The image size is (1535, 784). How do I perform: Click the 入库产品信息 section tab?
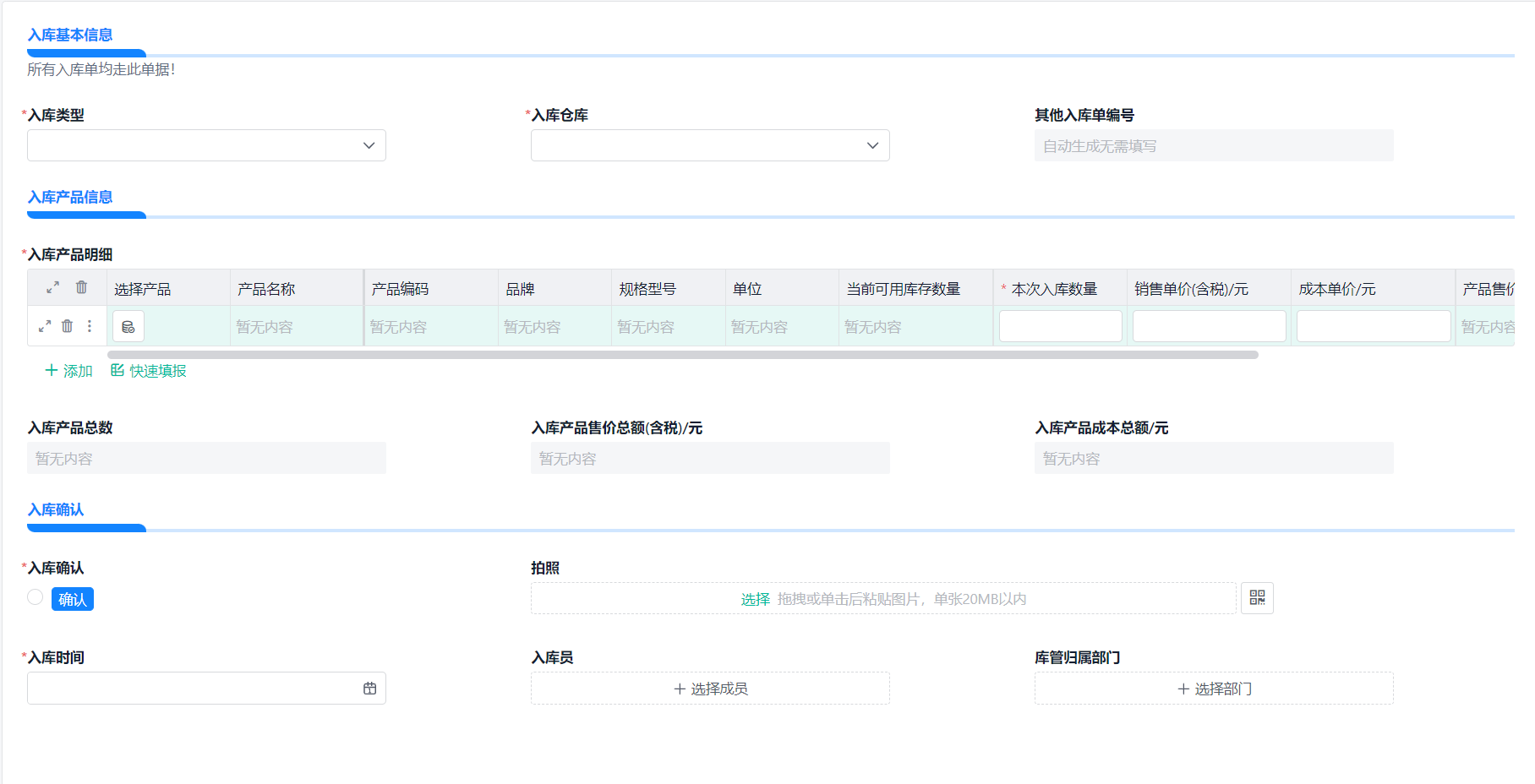click(70, 198)
